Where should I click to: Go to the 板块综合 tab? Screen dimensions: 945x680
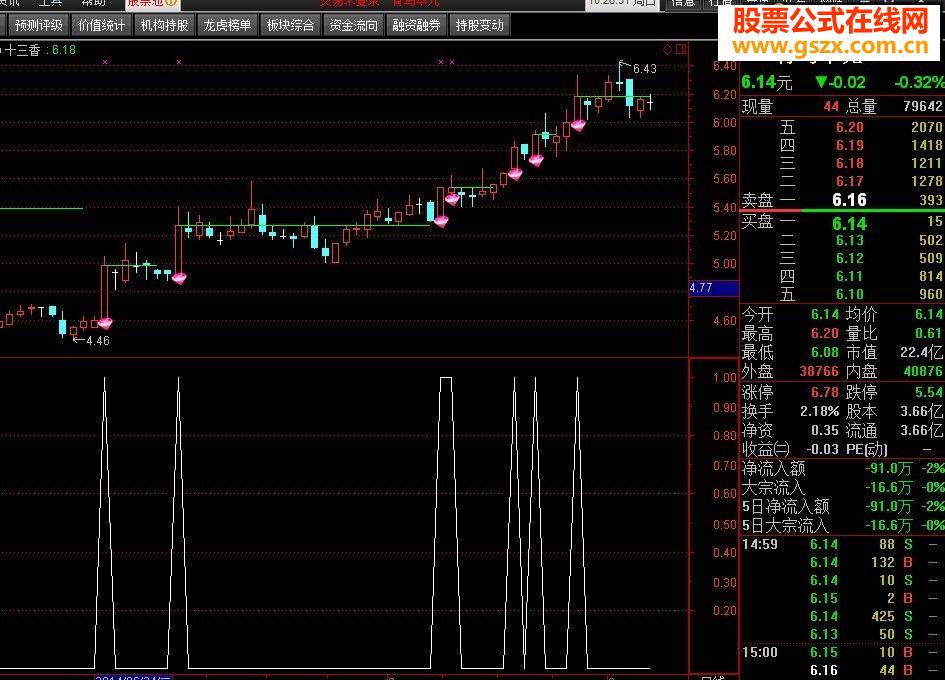290,25
